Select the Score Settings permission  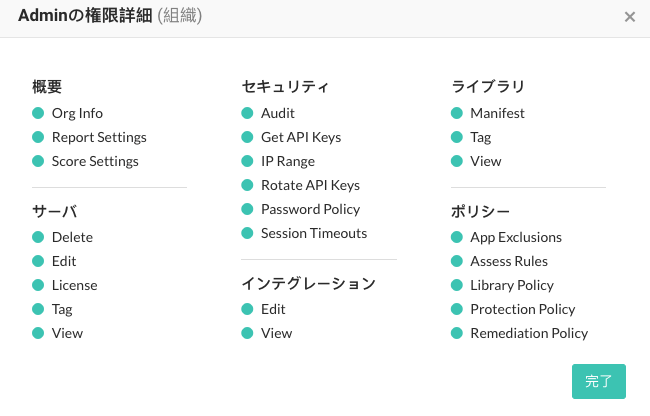(95, 161)
